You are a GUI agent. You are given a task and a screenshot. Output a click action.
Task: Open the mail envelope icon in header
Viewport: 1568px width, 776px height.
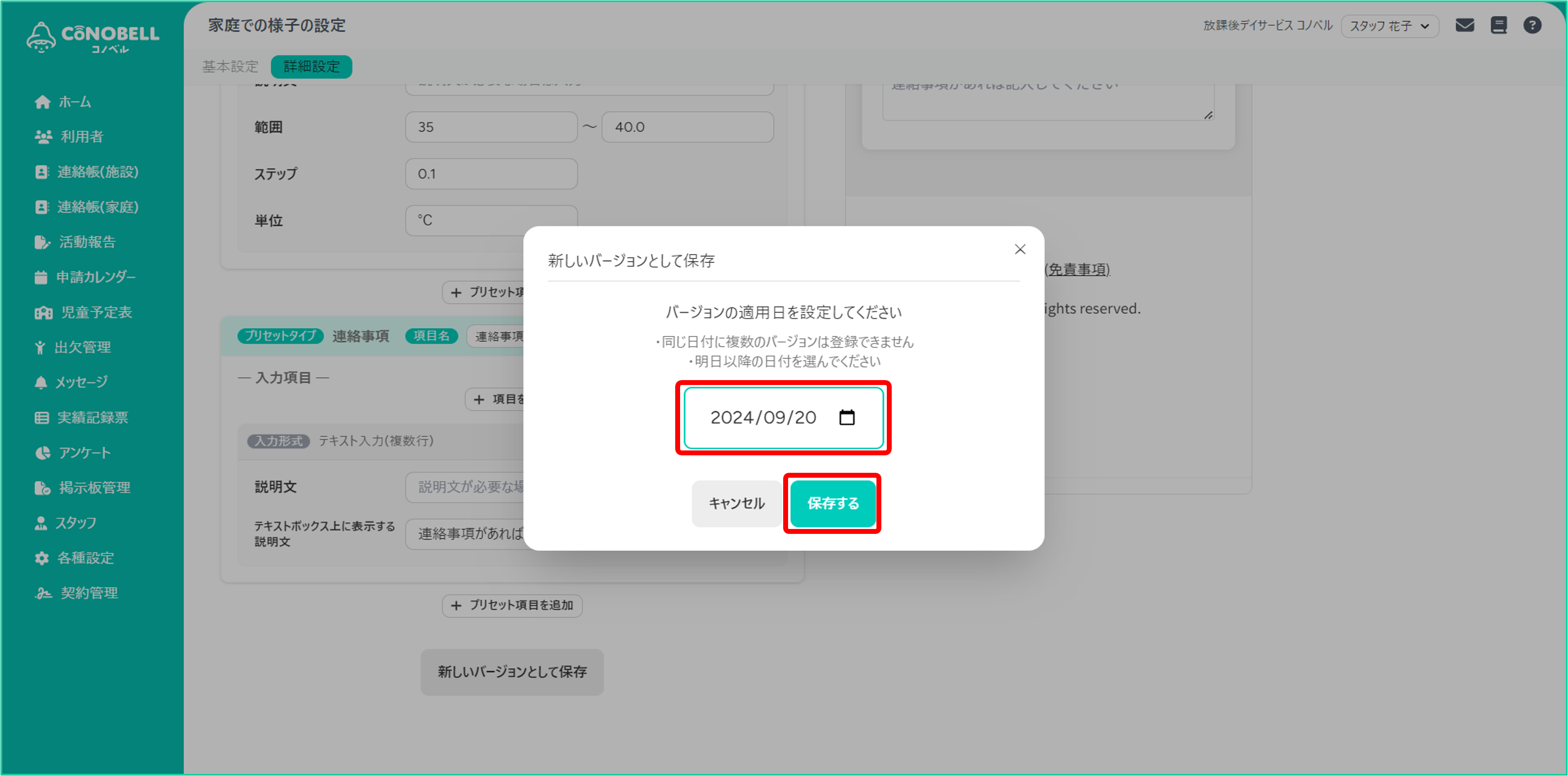pyautogui.click(x=1464, y=26)
